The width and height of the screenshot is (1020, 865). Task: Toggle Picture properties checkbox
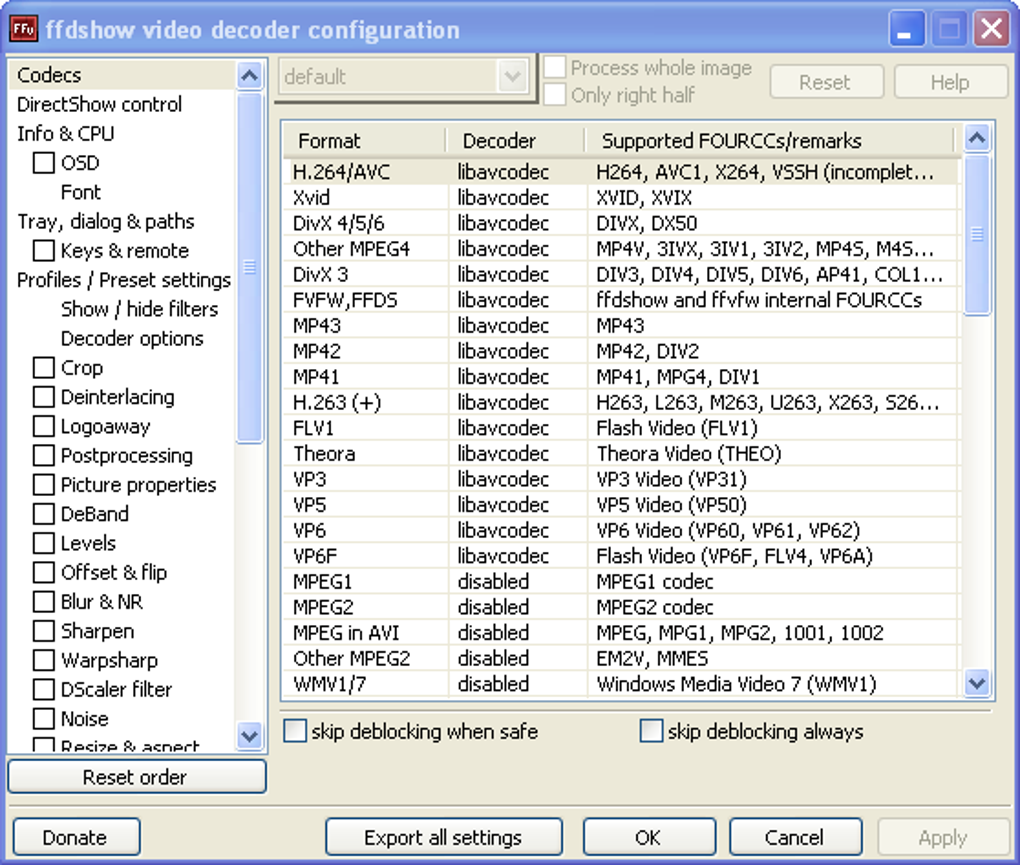[x=44, y=485]
